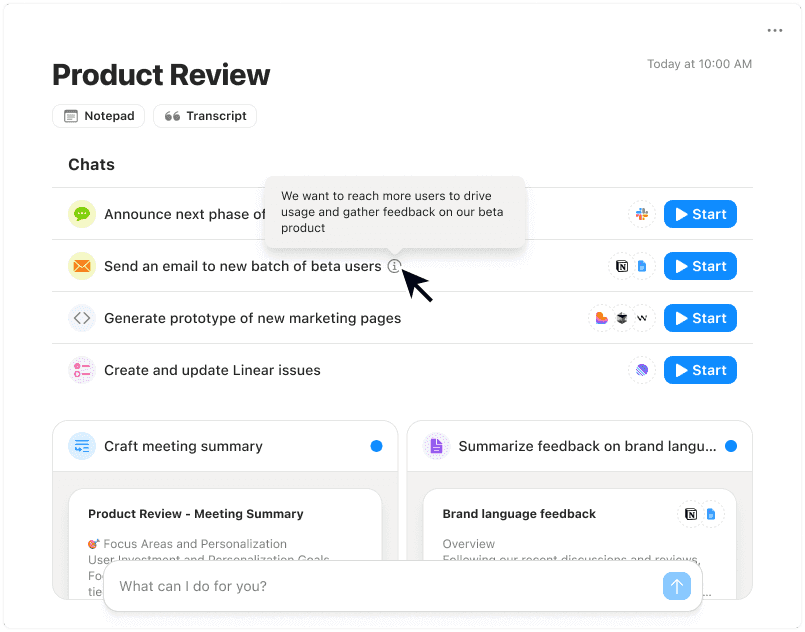Open the Transcript tab
The height and width of the screenshot is (632, 805).
(204, 115)
